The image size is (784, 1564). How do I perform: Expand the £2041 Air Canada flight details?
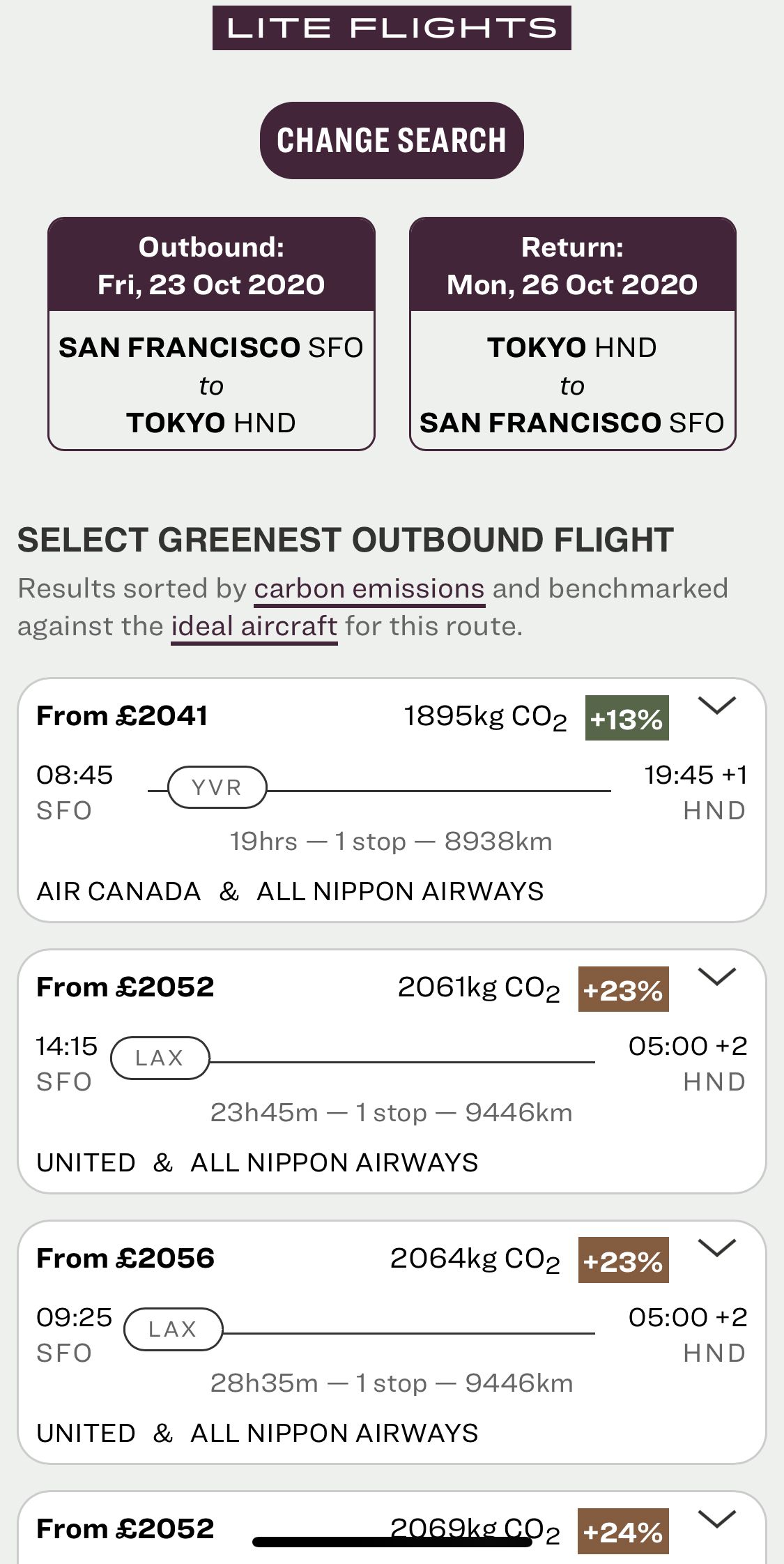[716, 706]
